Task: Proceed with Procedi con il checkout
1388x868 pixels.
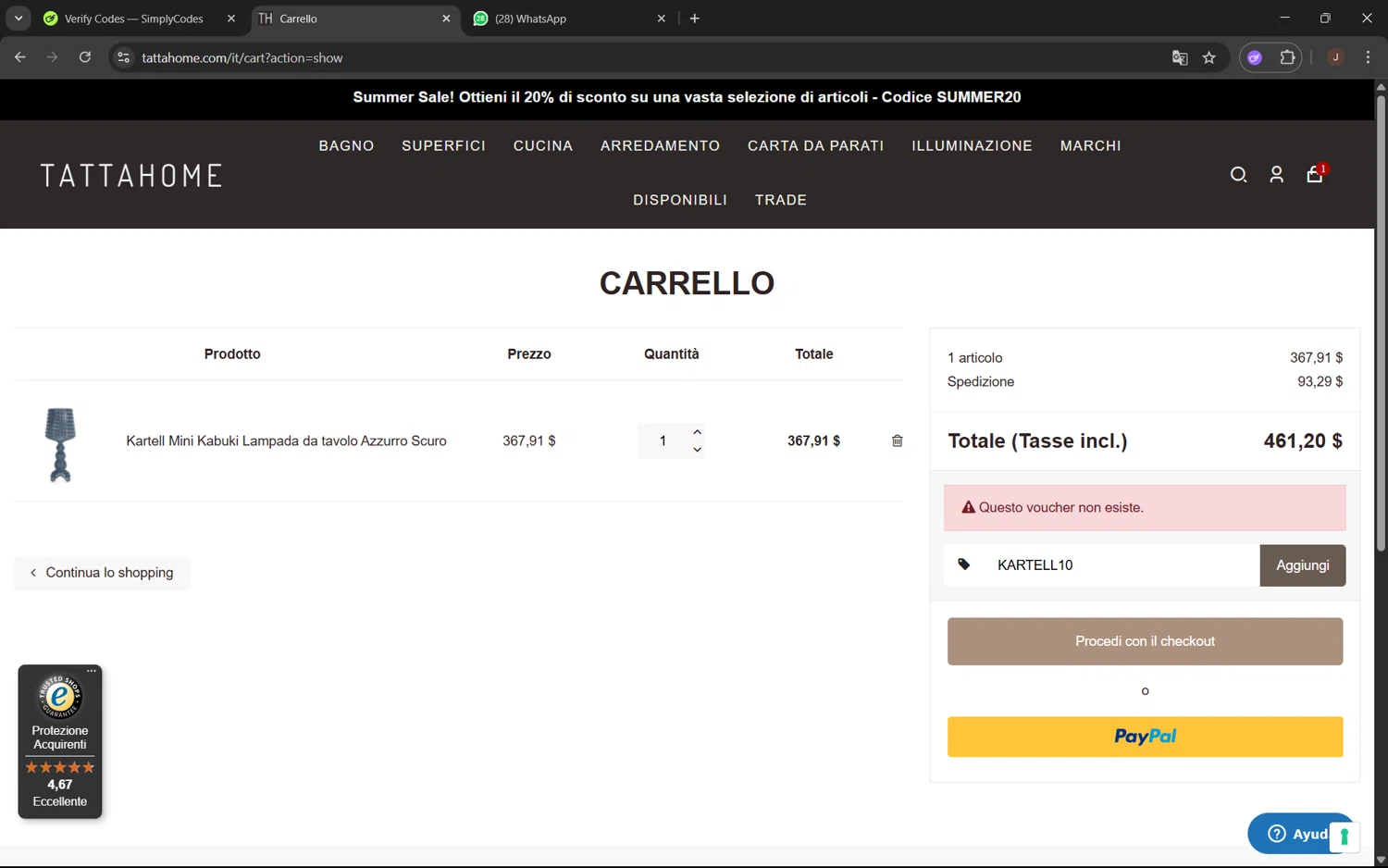Action: point(1145,641)
